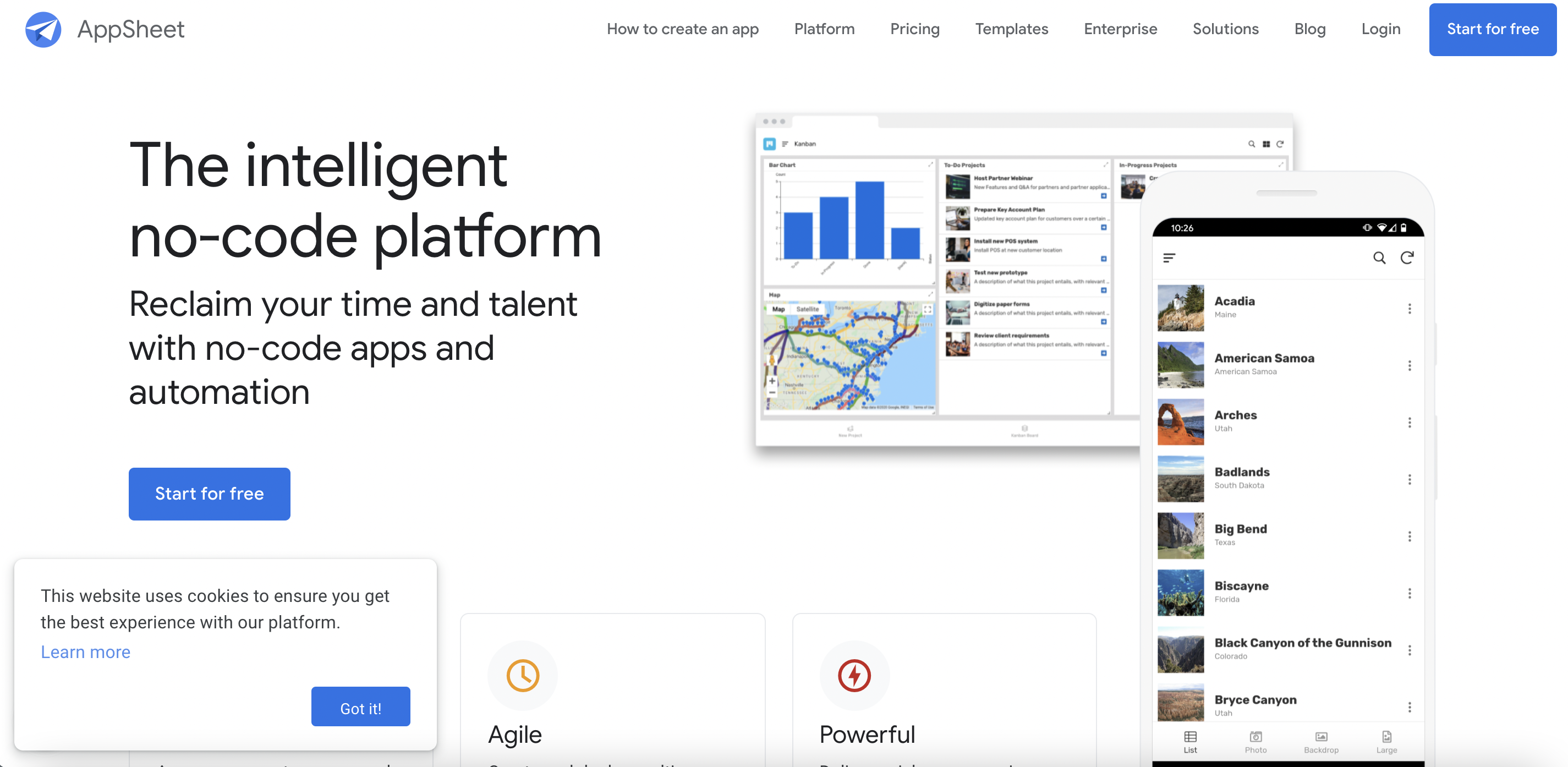1568x767 pixels.
Task: Select the Digitize paper forms task
Action: 1026,313
